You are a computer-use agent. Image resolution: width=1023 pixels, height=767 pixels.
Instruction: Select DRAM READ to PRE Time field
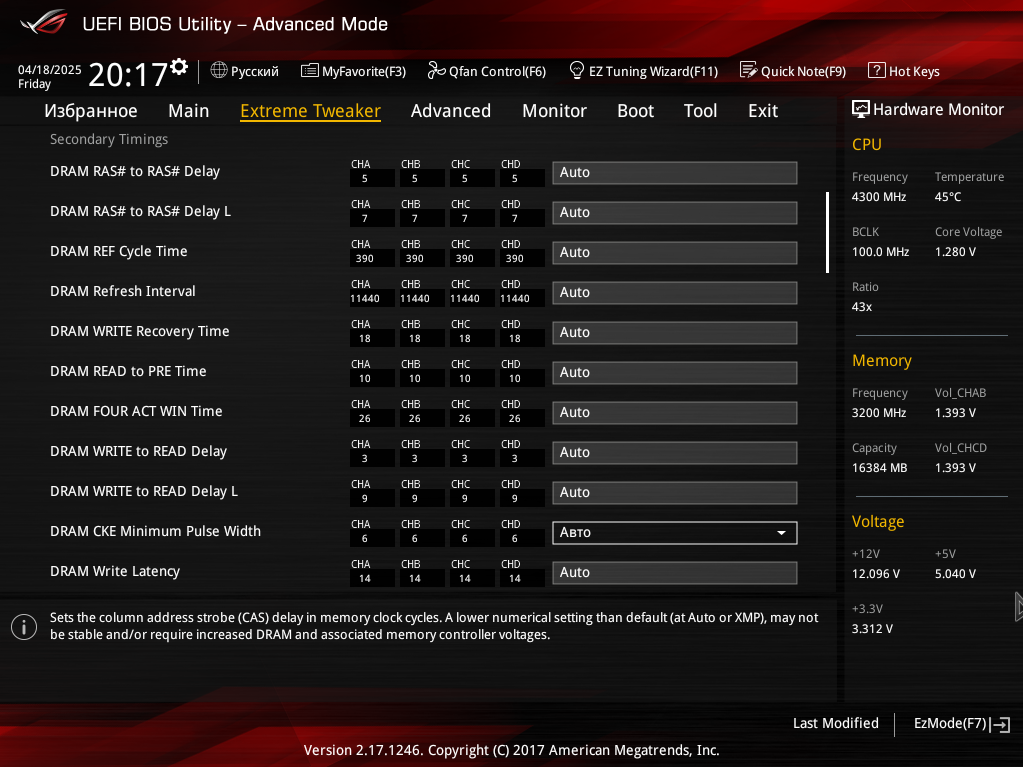(x=675, y=372)
